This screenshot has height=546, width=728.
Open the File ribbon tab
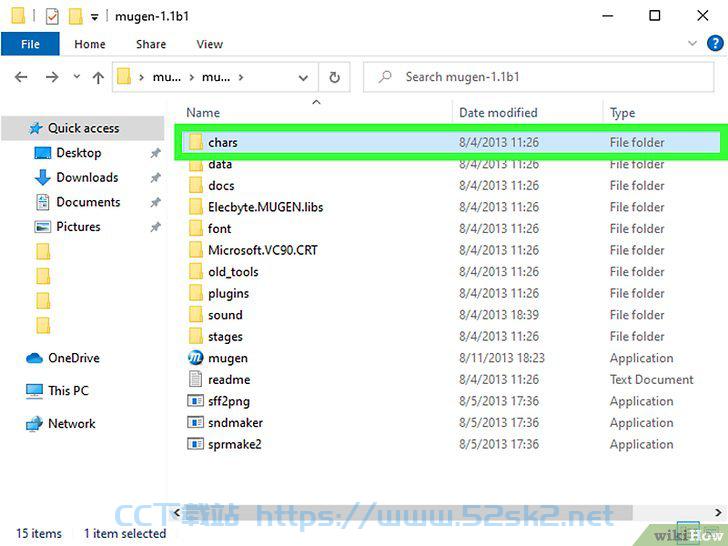coord(30,44)
